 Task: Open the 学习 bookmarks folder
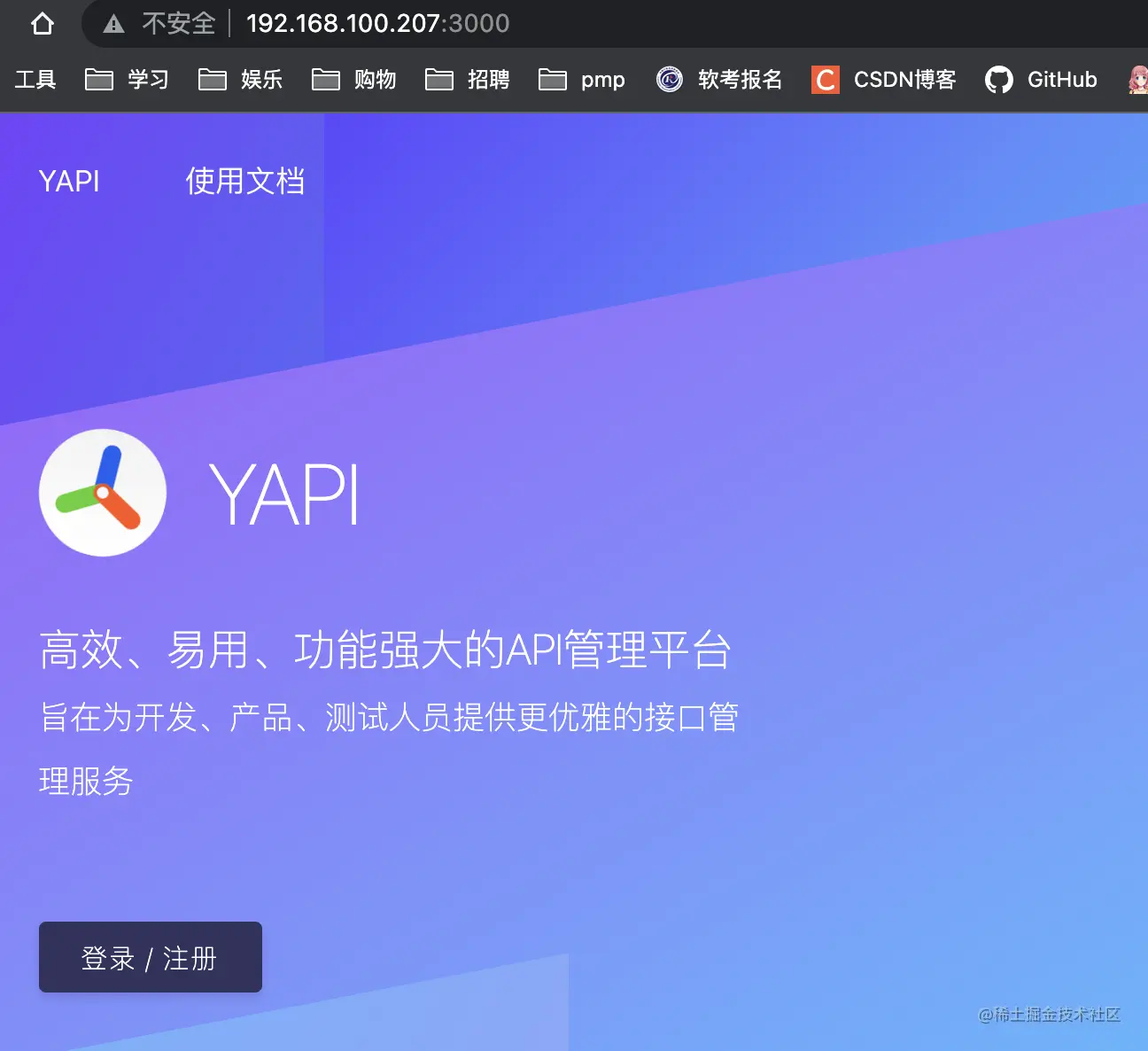pos(127,80)
